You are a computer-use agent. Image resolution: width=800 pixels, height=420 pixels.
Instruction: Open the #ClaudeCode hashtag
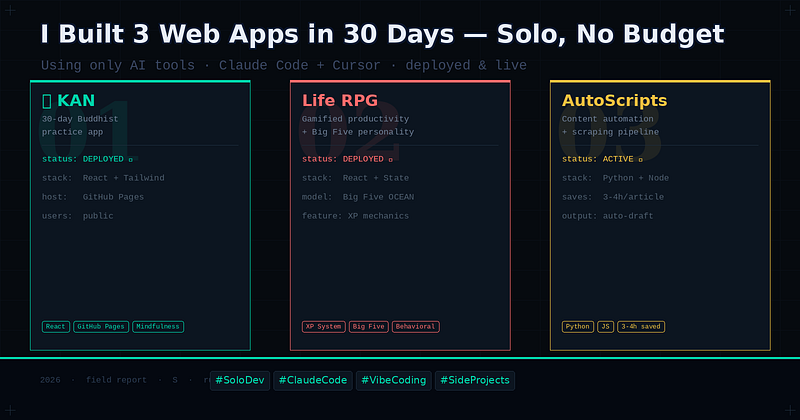(x=313, y=381)
